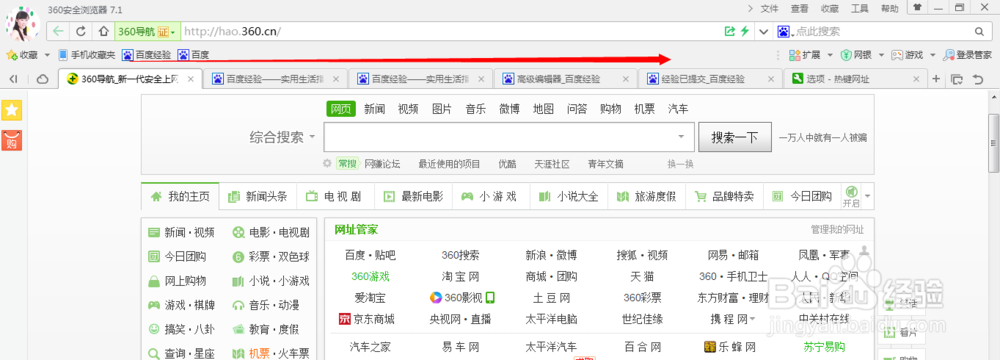Restore closed tab with undo icon
The height and width of the screenshot is (360, 1000).
978,79
